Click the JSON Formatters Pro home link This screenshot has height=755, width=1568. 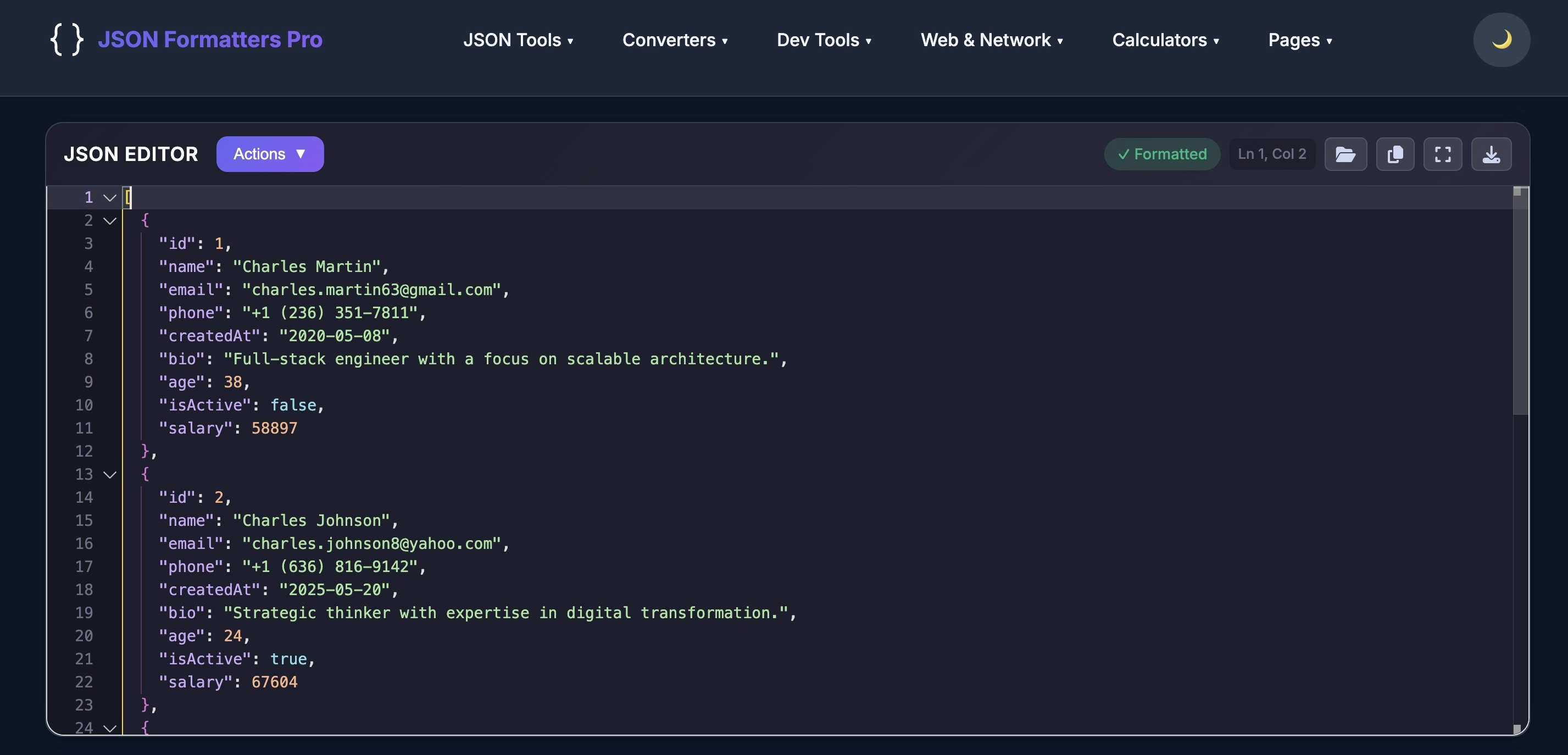click(211, 40)
